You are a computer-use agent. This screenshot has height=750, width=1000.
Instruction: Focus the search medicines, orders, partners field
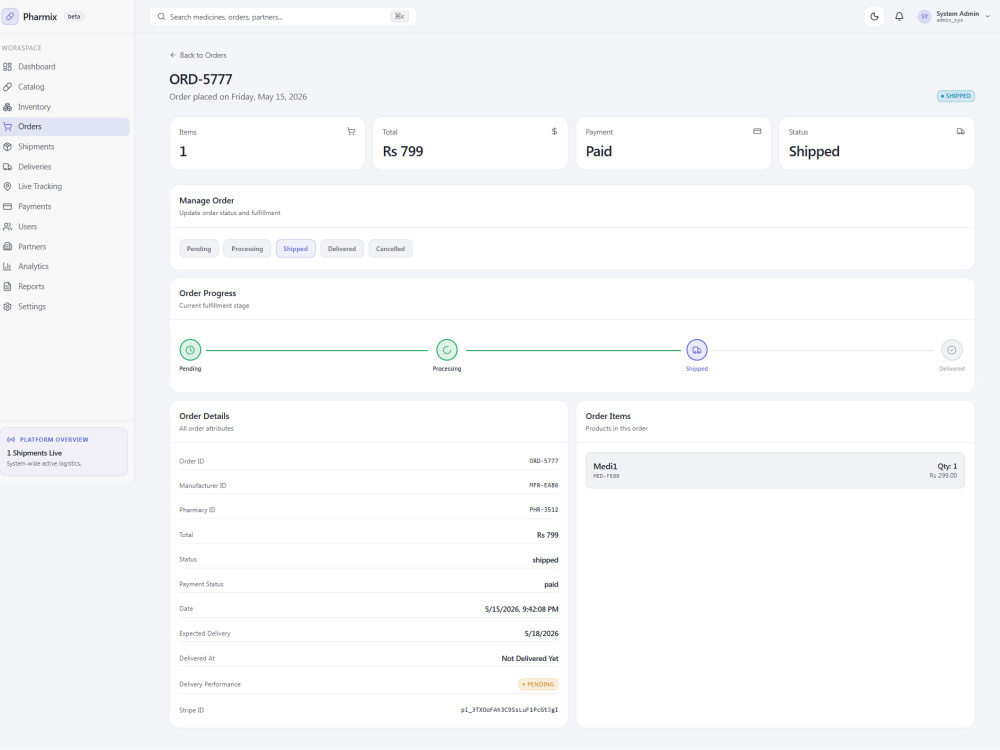coord(283,17)
